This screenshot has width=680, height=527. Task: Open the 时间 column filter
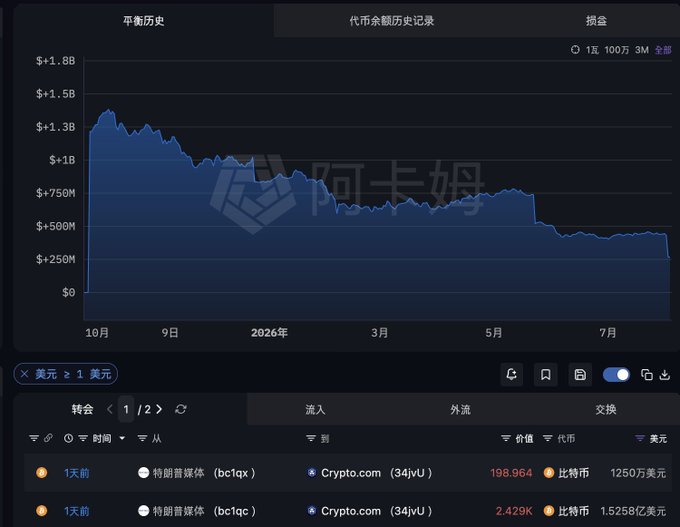(83, 438)
